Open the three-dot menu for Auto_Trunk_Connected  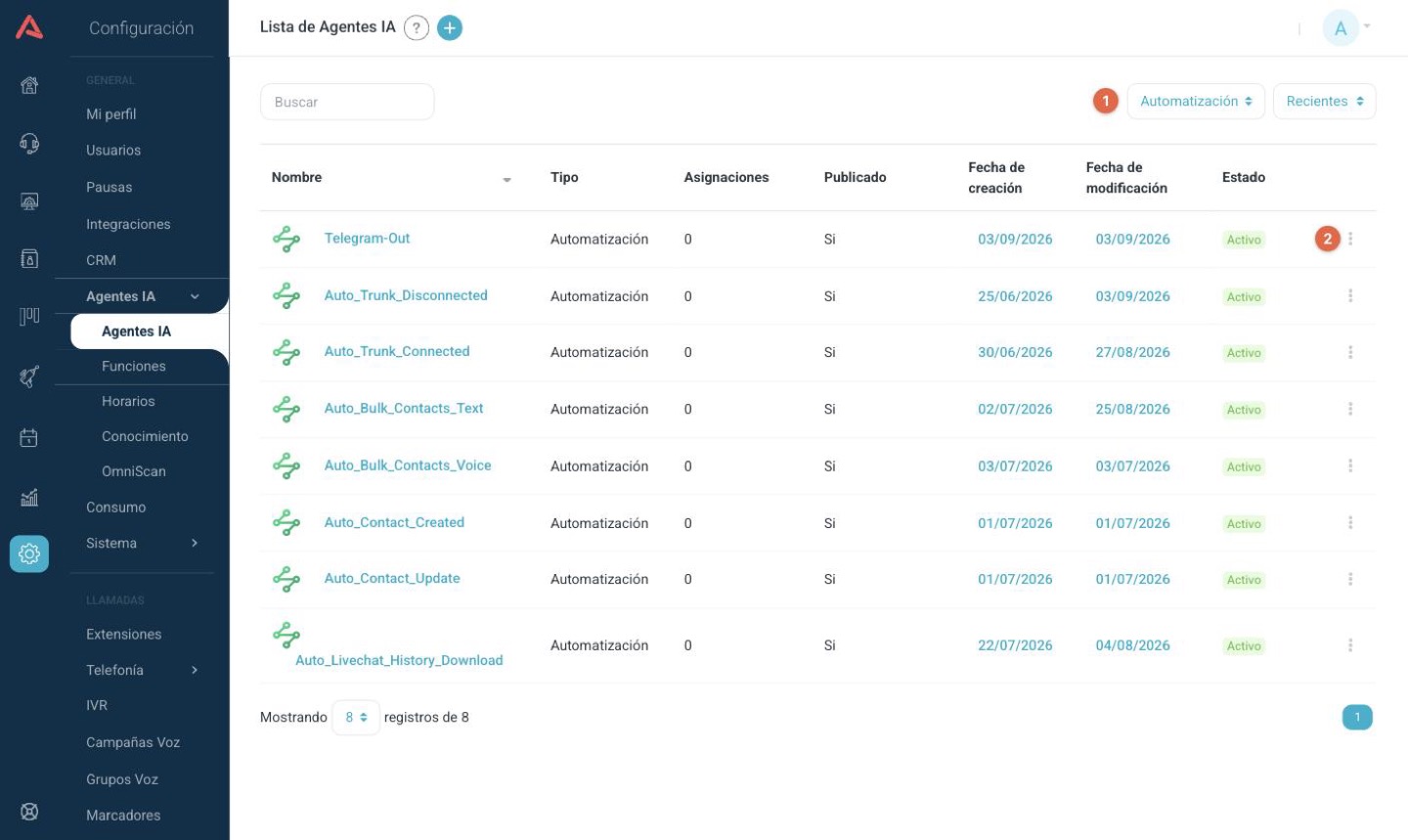coord(1350,352)
